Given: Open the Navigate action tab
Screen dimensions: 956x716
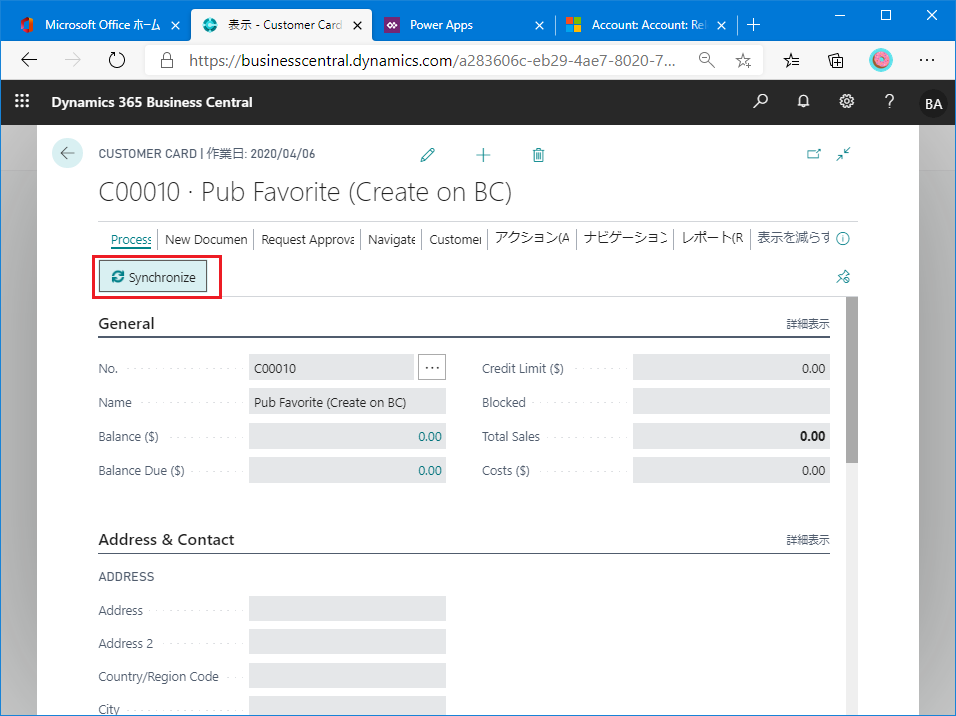Looking at the screenshot, I should click(391, 239).
